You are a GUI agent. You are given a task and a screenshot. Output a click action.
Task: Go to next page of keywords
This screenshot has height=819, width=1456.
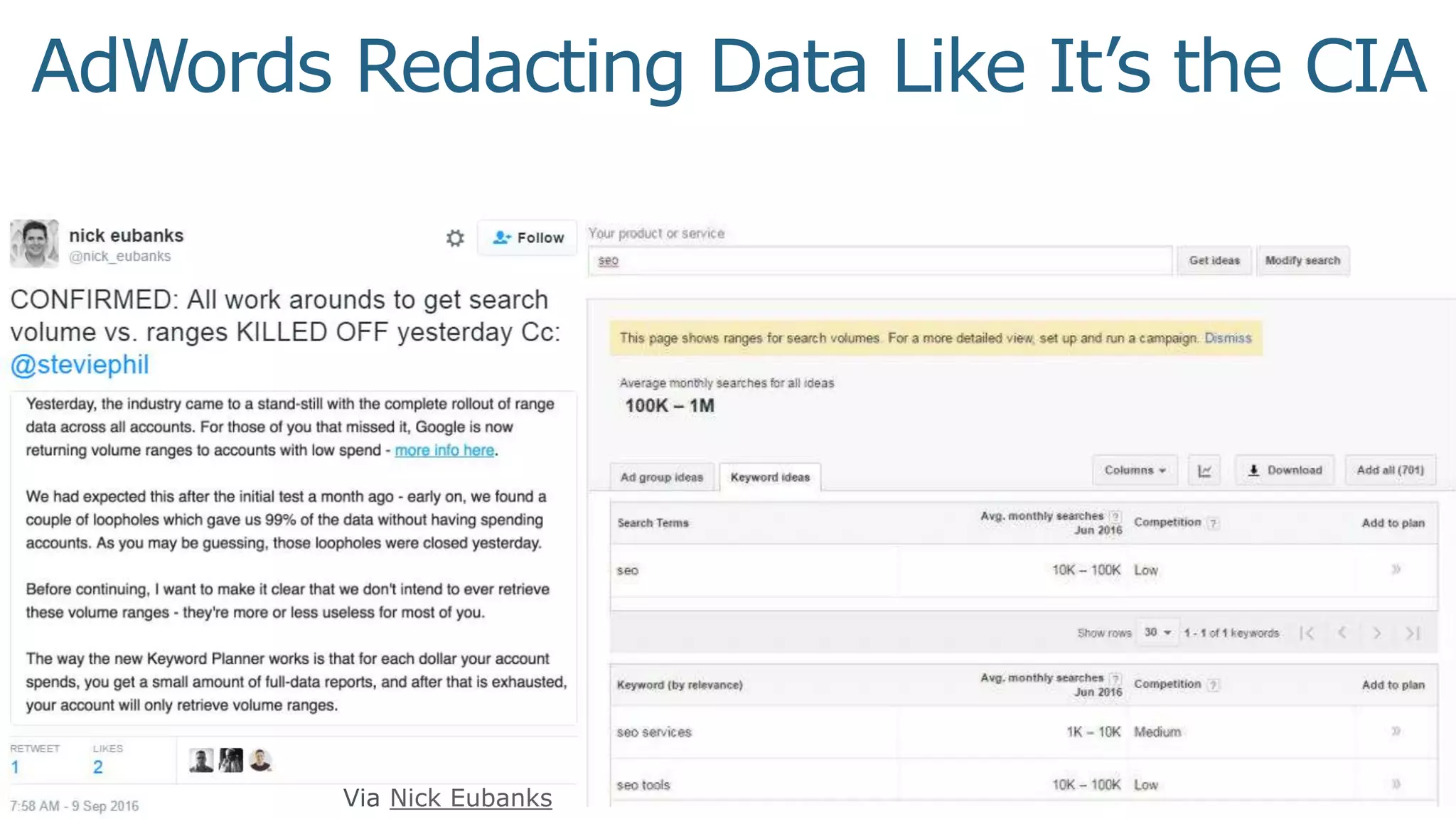(x=1377, y=633)
